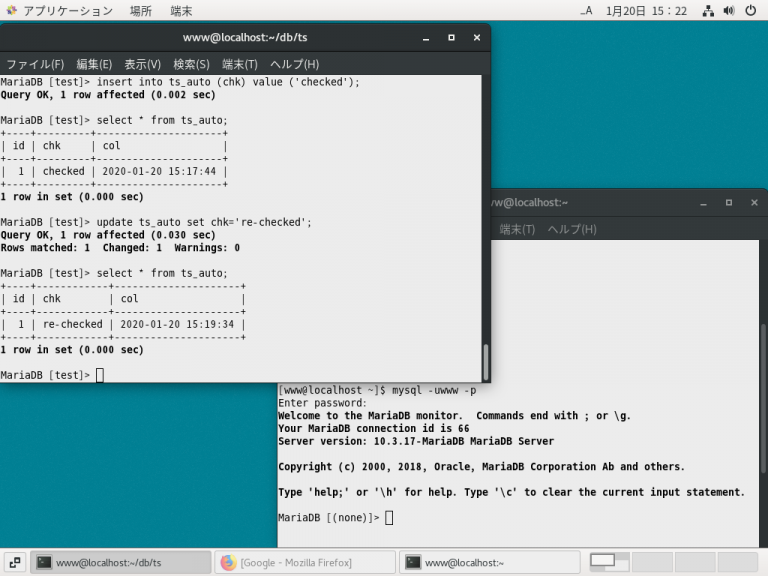Minimize the www@localhost:~/db/ts terminal window
The height and width of the screenshot is (576, 768).
tap(426, 38)
